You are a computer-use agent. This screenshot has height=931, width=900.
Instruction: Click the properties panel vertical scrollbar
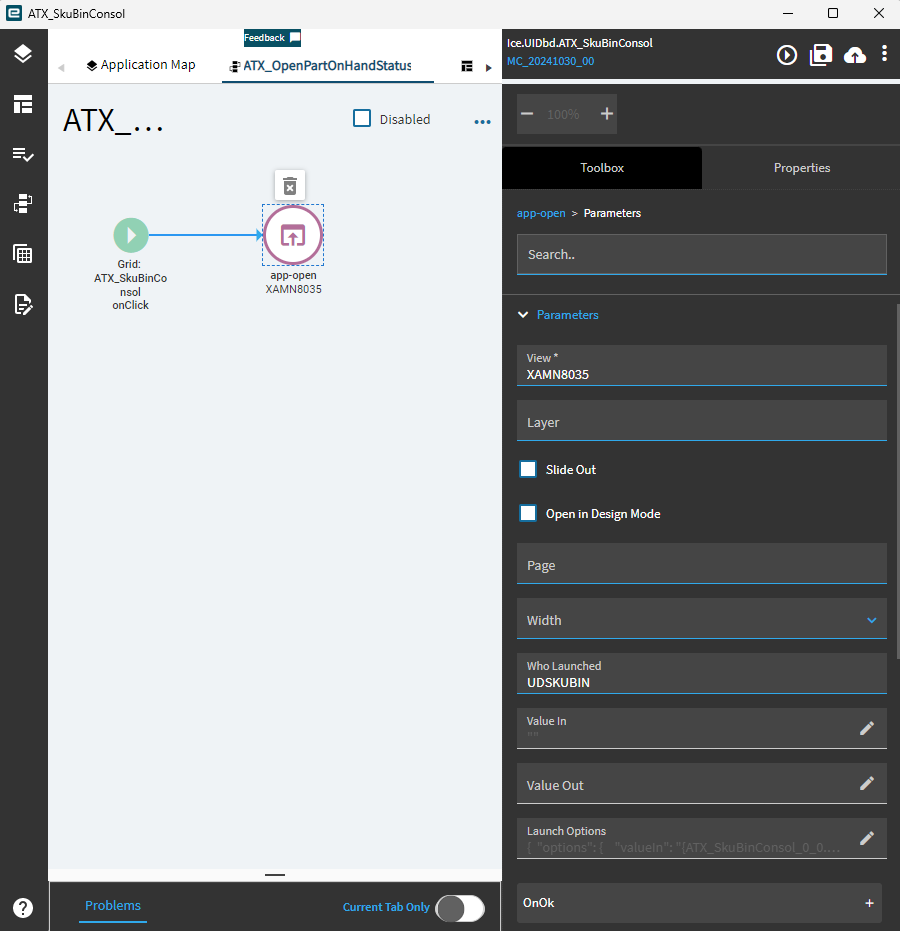coord(897,481)
